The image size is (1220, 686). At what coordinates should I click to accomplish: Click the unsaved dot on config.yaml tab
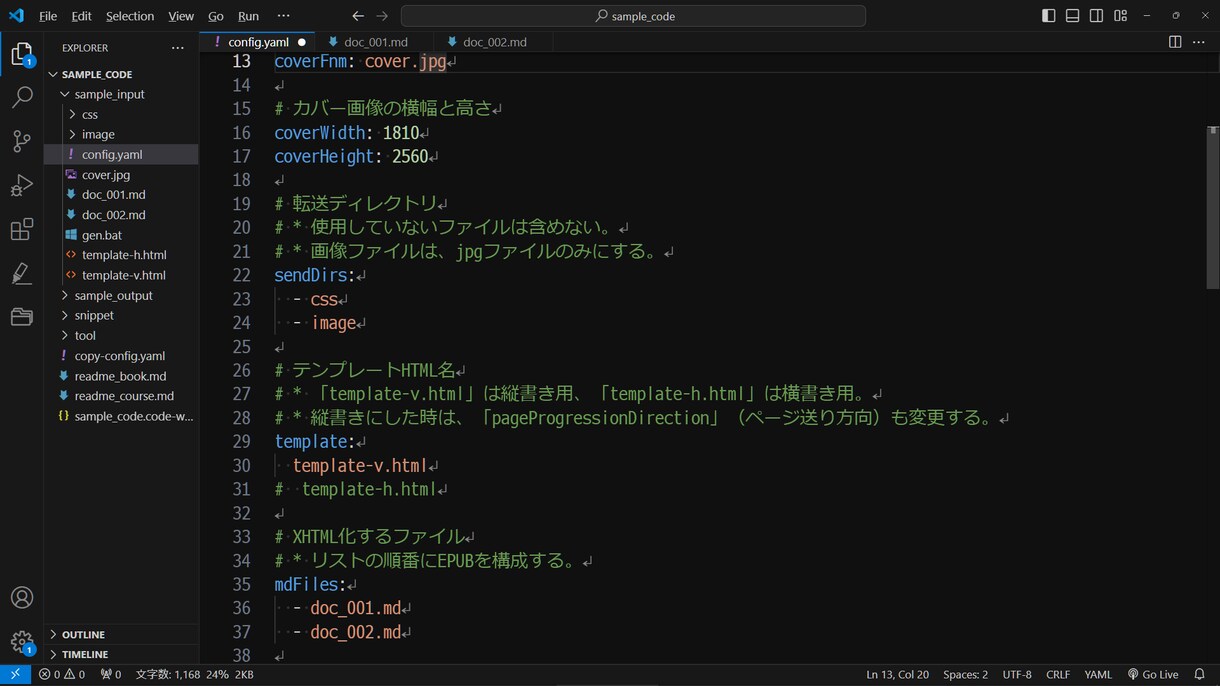pos(302,42)
